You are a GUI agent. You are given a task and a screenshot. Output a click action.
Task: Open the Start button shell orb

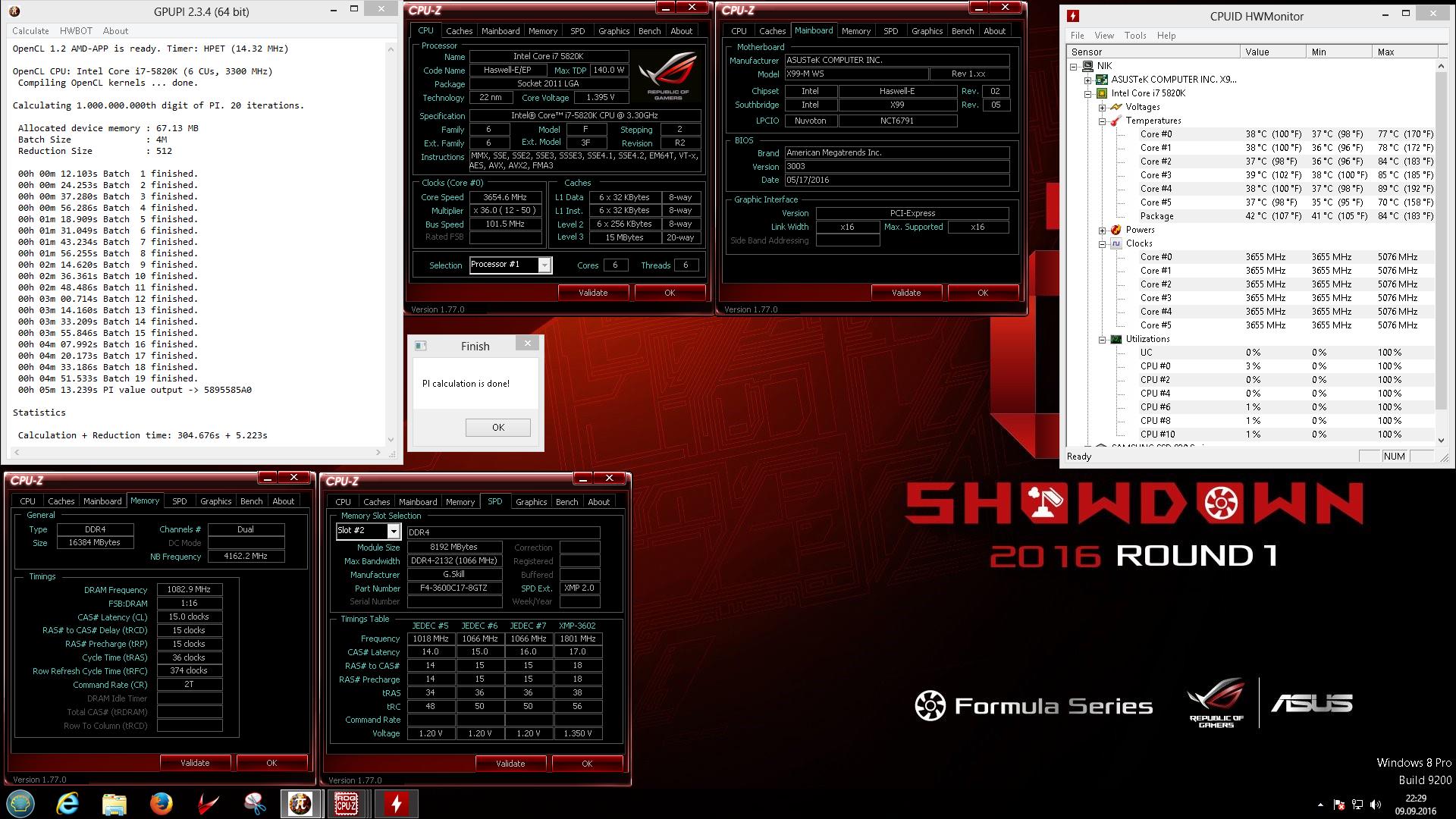(x=20, y=803)
